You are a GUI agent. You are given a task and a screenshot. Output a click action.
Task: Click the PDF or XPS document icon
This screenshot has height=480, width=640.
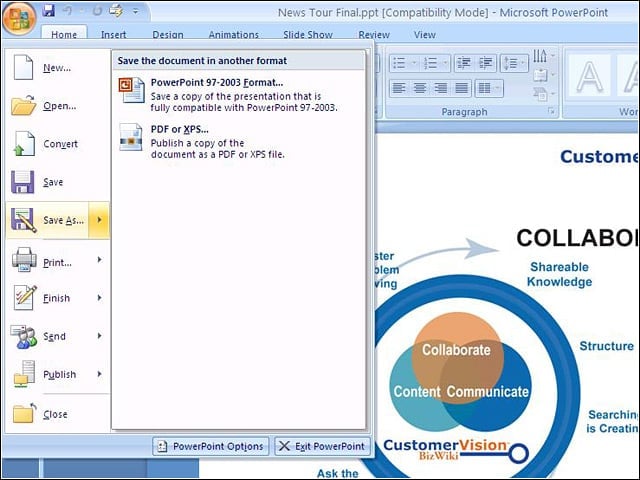click(131, 137)
